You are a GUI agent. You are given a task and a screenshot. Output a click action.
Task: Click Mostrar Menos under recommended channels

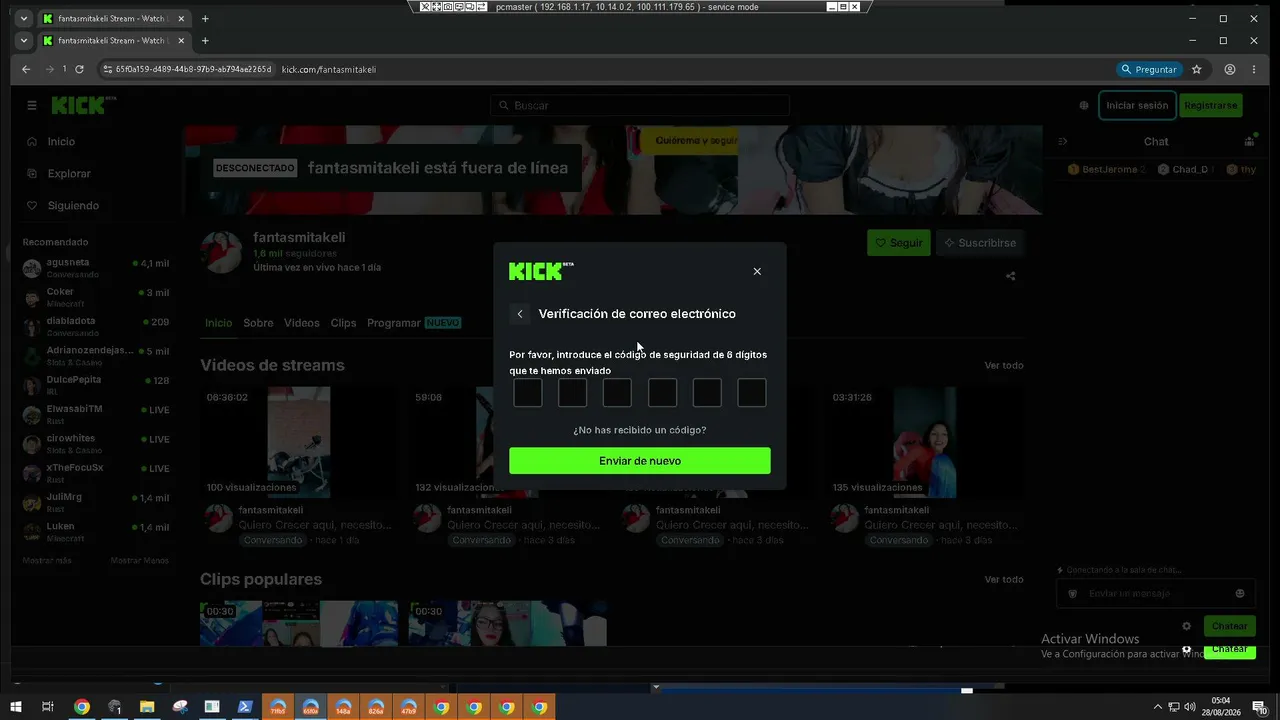click(140, 561)
